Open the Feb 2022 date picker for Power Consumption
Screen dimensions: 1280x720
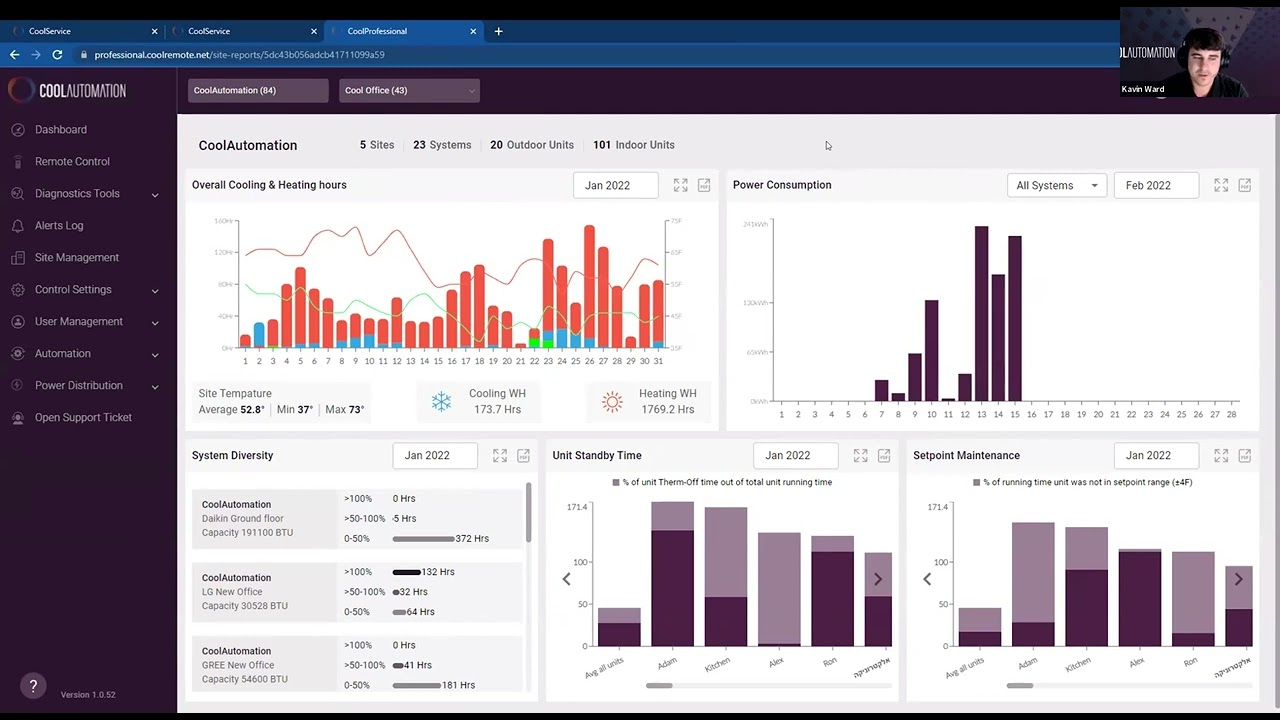pos(1156,185)
